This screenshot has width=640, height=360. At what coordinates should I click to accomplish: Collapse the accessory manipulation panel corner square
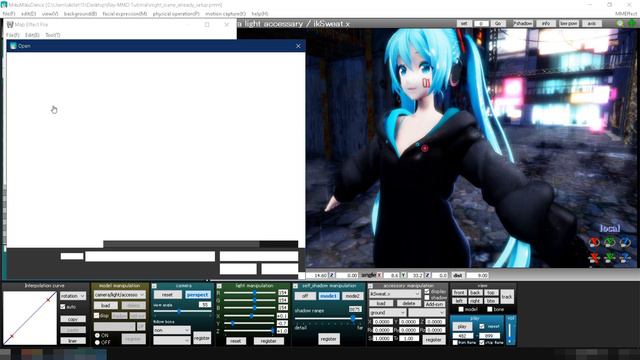coord(371,286)
